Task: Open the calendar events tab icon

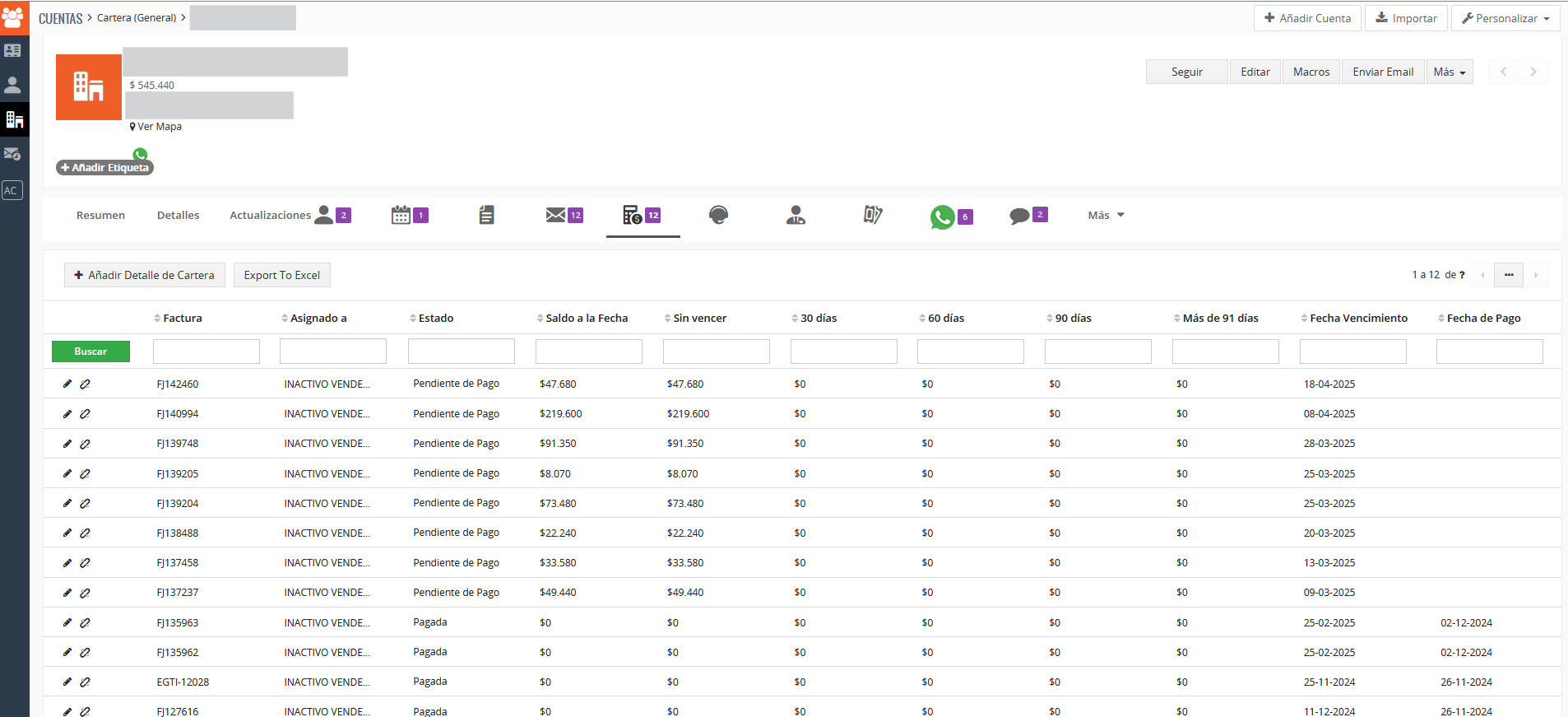Action: pyautogui.click(x=401, y=215)
